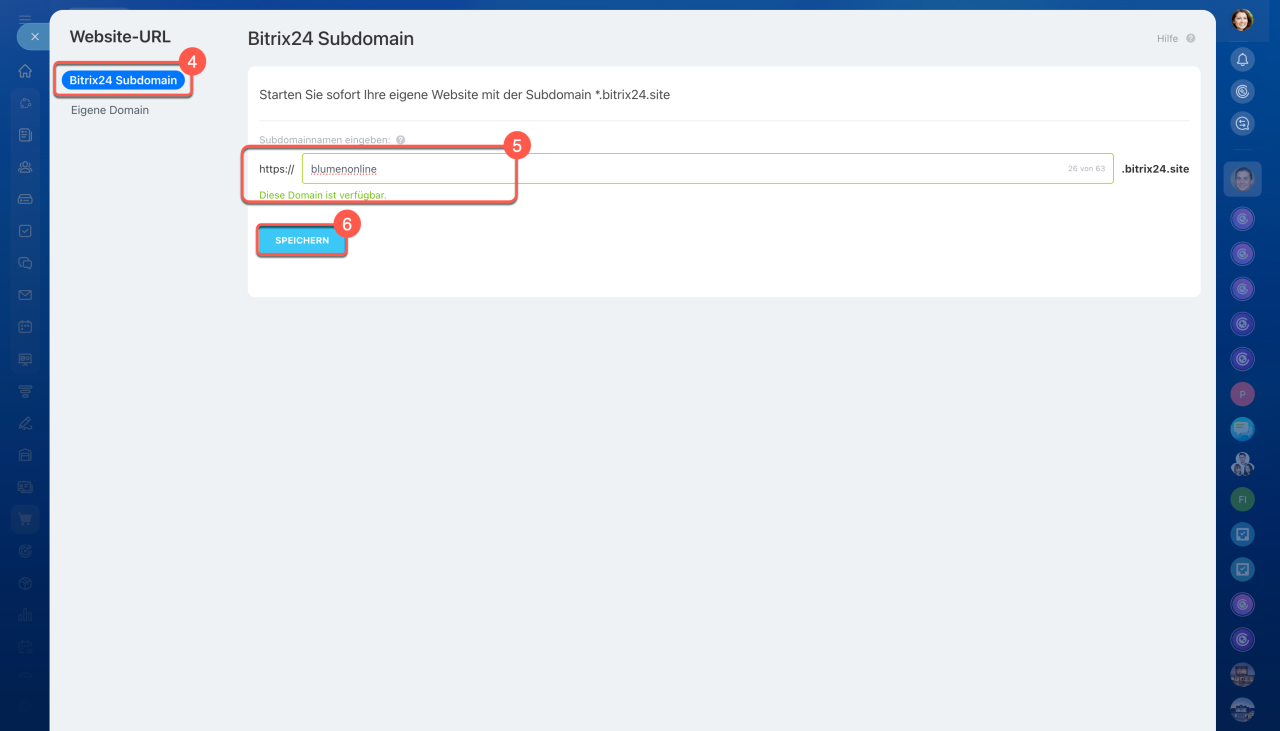
Task: Open the pink P chat avatar in right sidebar
Action: click(x=1242, y=394)
